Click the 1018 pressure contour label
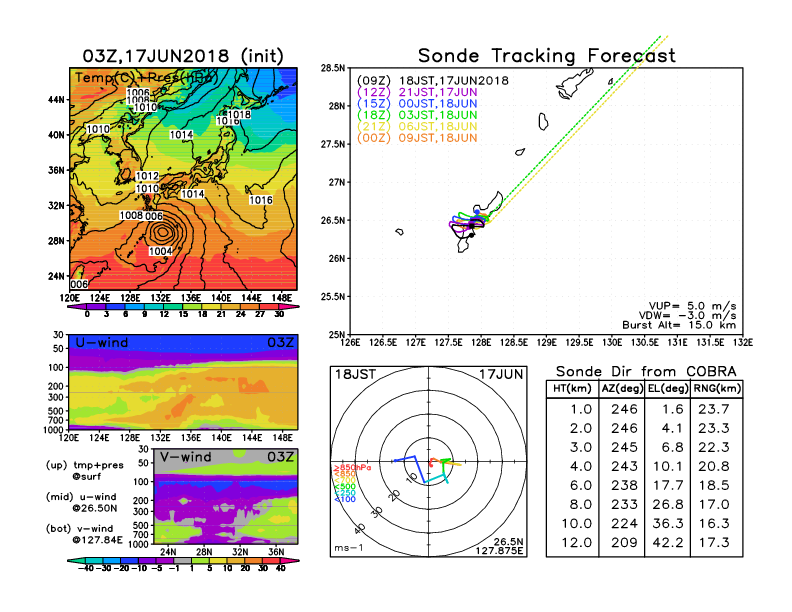 click(239, 114)
